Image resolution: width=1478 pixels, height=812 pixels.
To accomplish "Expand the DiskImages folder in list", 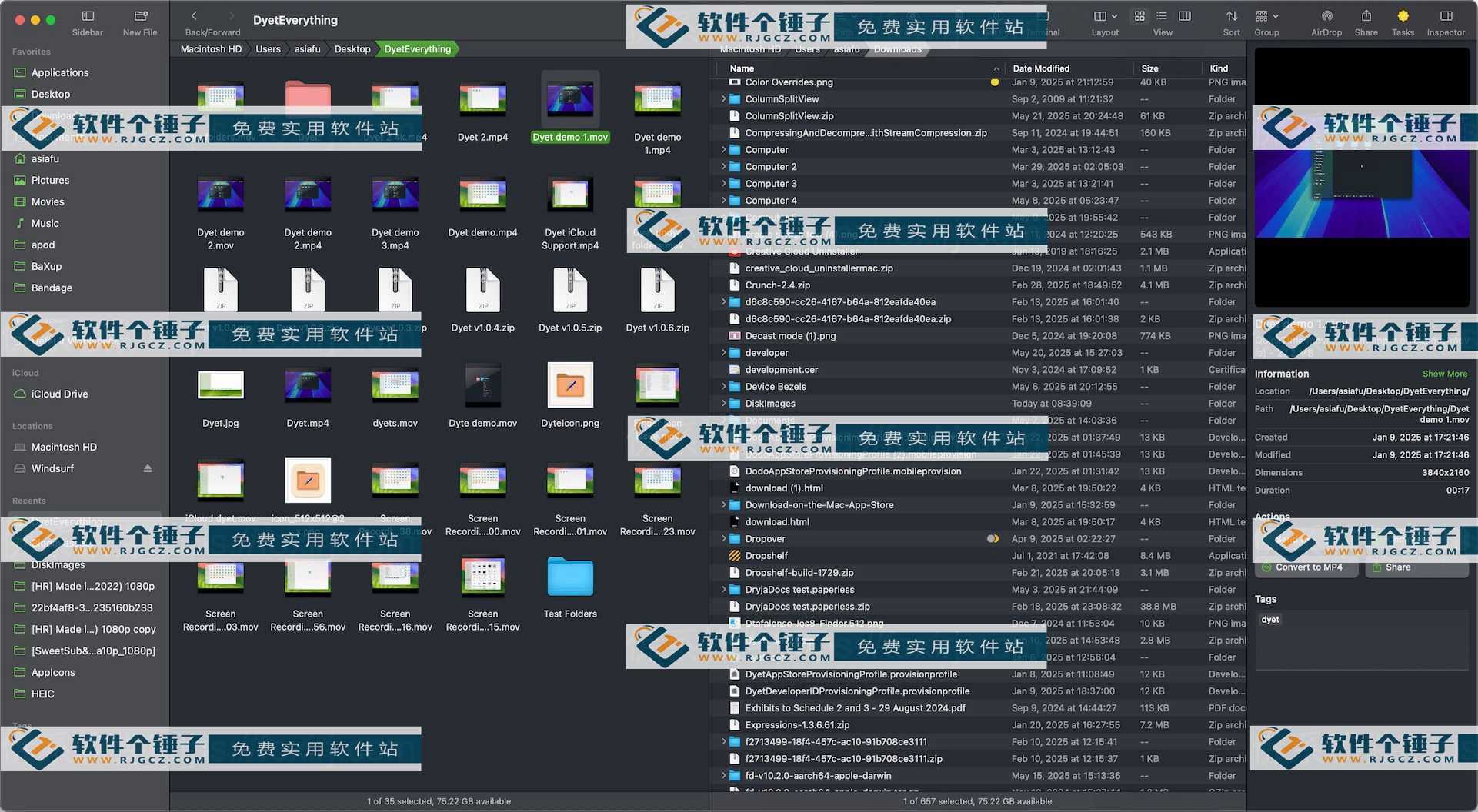I will click(723, 403).
